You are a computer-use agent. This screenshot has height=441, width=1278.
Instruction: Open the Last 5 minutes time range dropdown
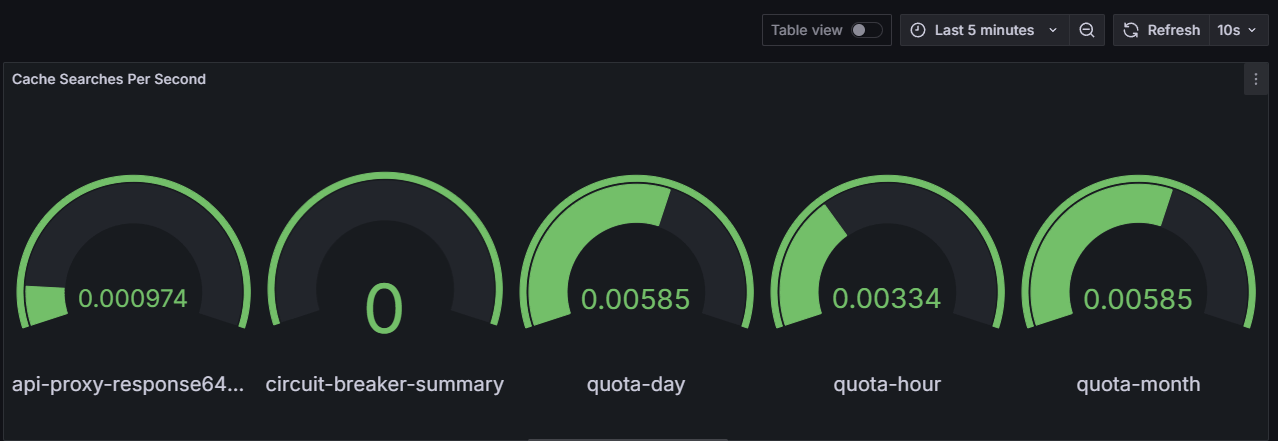(x=984, y=30)
